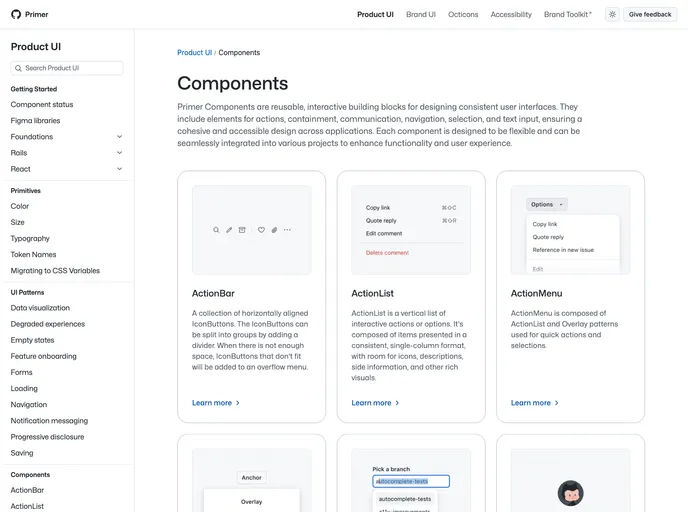
Task: Click the three-dot overflow icon in ActionBar preview
Action: coord(287,230)
